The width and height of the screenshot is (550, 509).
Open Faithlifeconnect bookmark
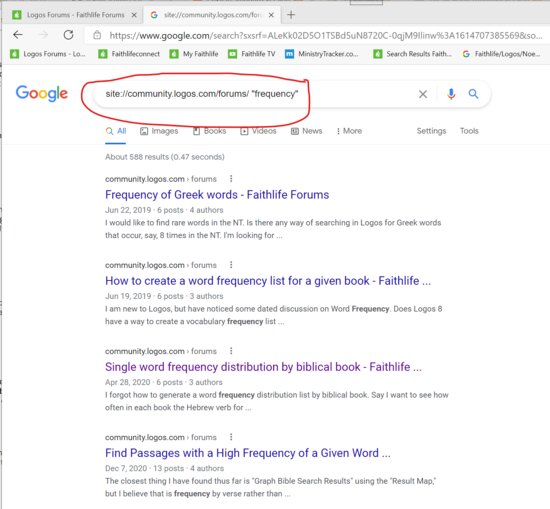click(129, 54)
